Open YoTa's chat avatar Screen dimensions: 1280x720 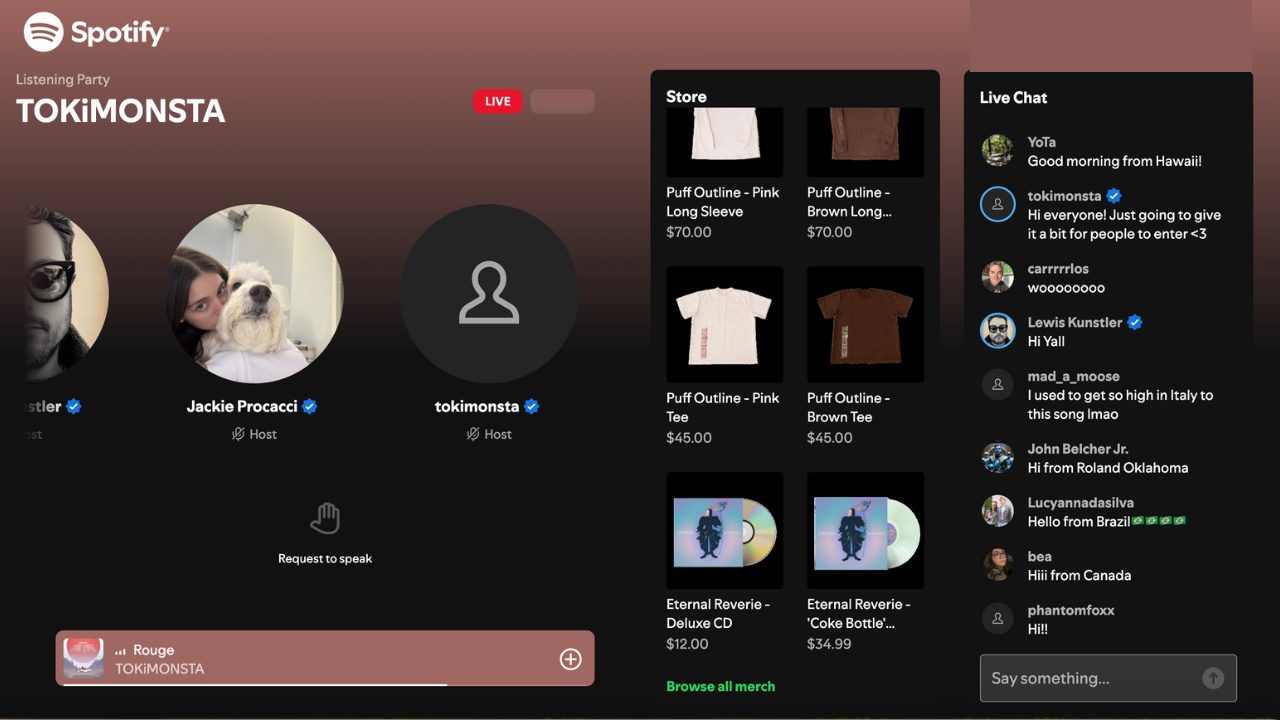(998, 150)
